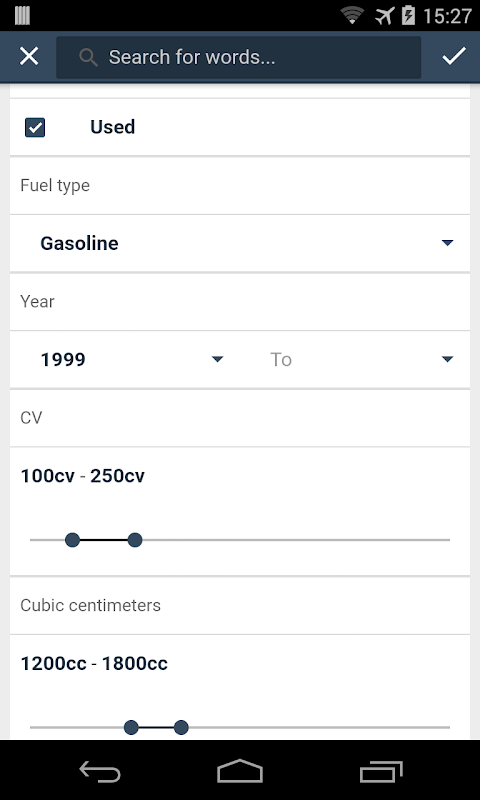Tap the magnifier search icon
The height and width of the screenshot is (800, 480).
pyautogui.click(x=88, y=58)
